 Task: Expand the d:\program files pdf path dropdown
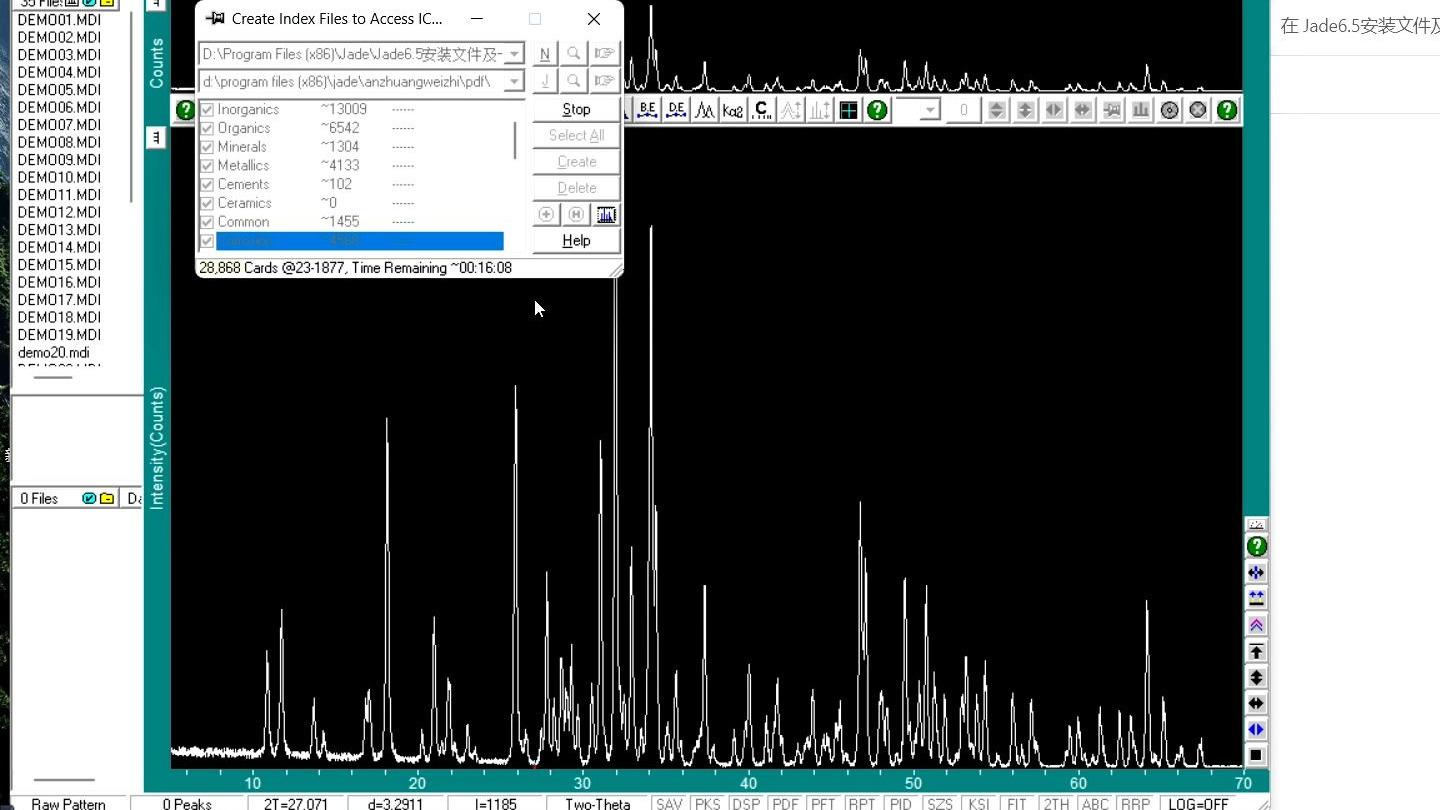[x=514, y=81]
